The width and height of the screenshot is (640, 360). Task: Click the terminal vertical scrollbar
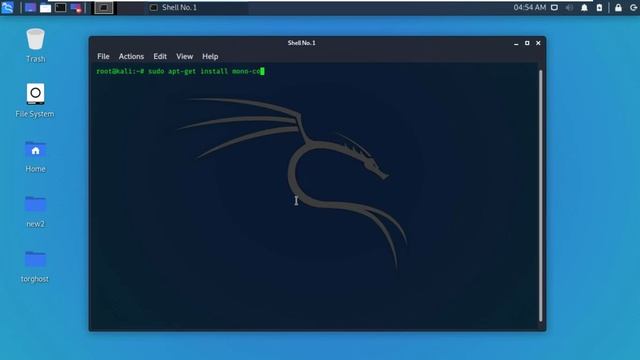(541, 196)
